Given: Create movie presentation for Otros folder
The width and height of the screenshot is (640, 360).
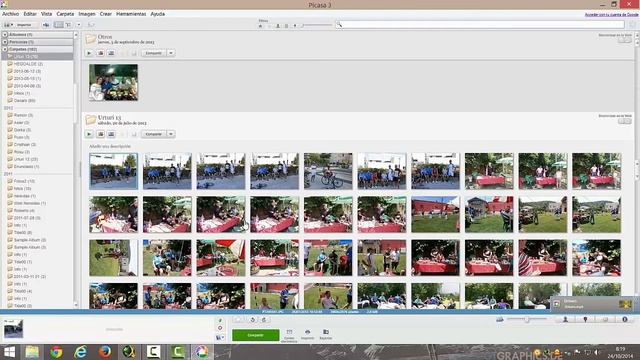Looking at the screenshot, I should (111, 53).
